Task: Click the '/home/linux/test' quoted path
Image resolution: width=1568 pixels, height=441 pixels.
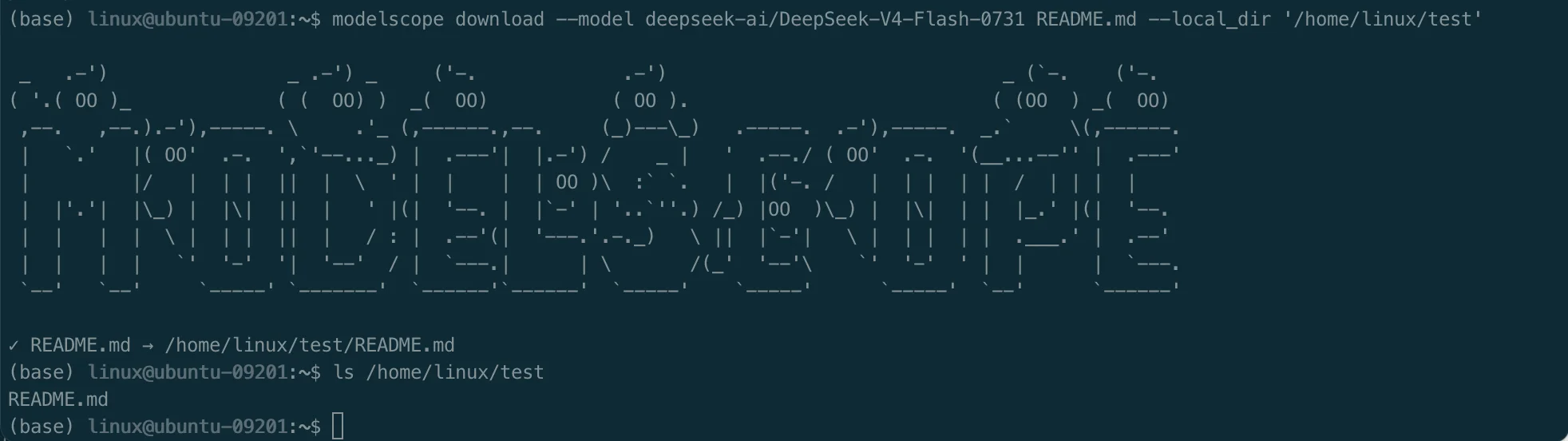Action: [1383, 19]
